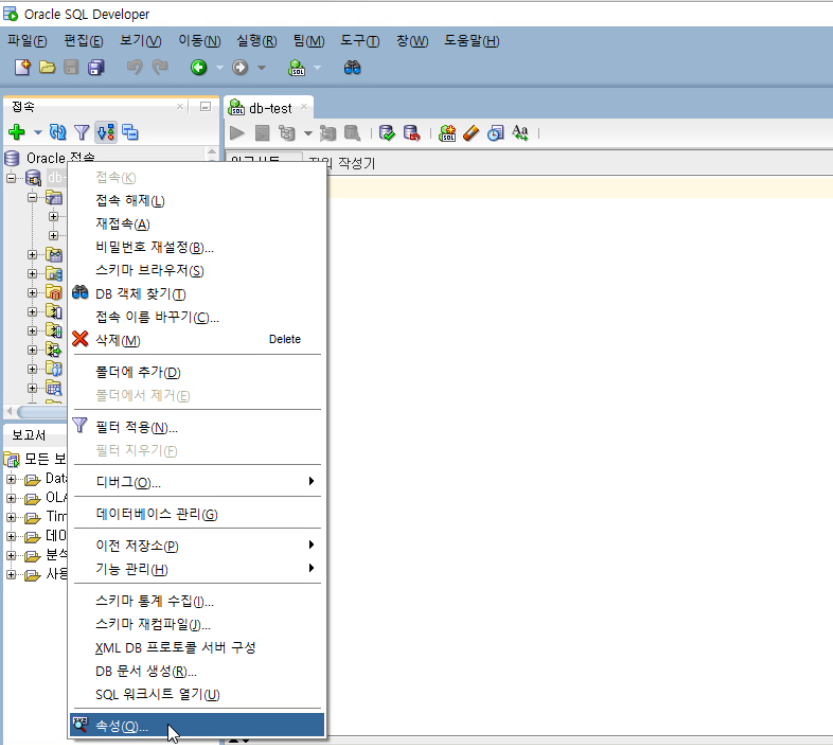833x745 pixels.
Task: Open the Run Script dropdown arrow in worksheet toolbar
Action: pos(308,133)
